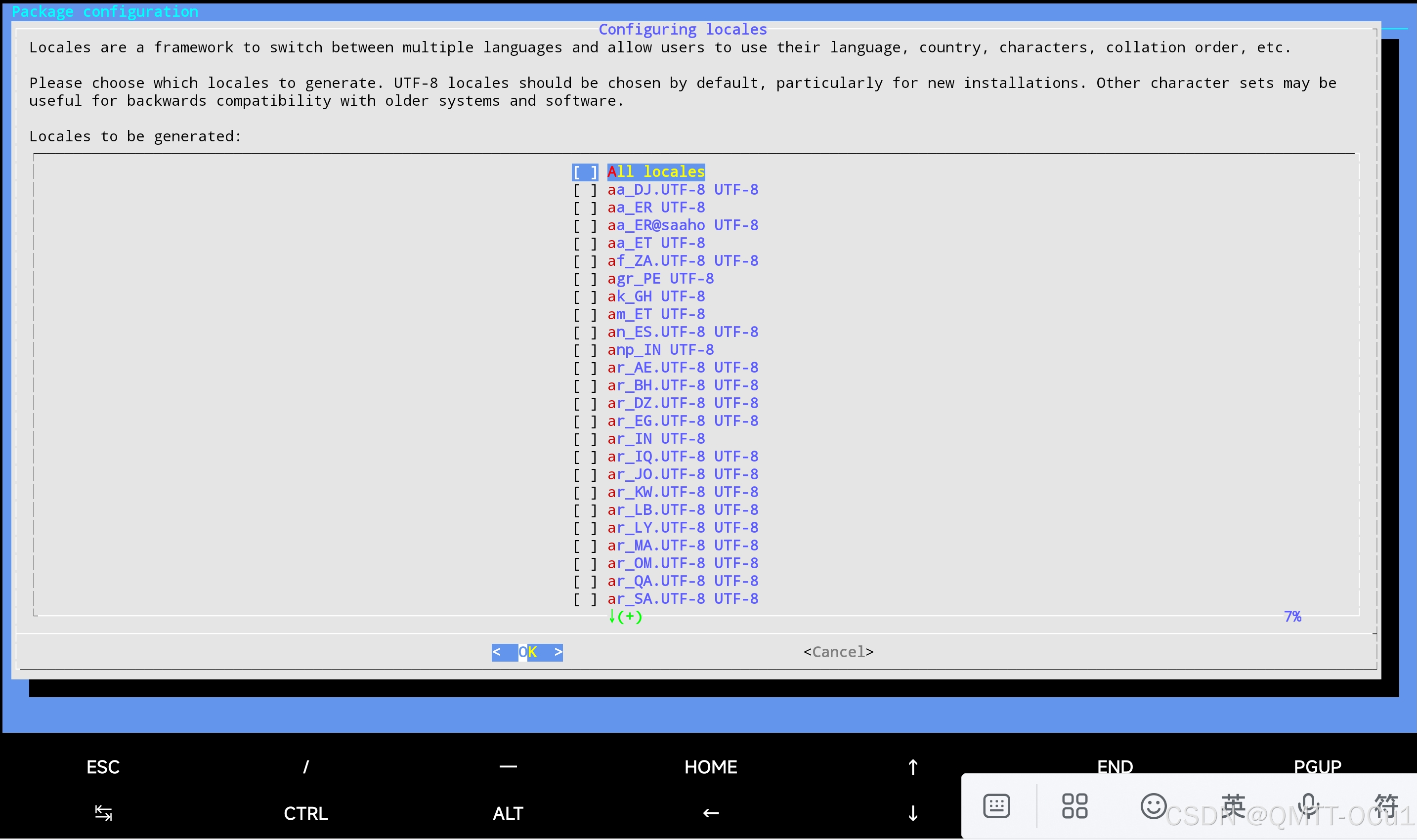Toggle the All locales checkbox
Image resolution: width=1417 pixels, height=840 pixels.
pos(585,172)
